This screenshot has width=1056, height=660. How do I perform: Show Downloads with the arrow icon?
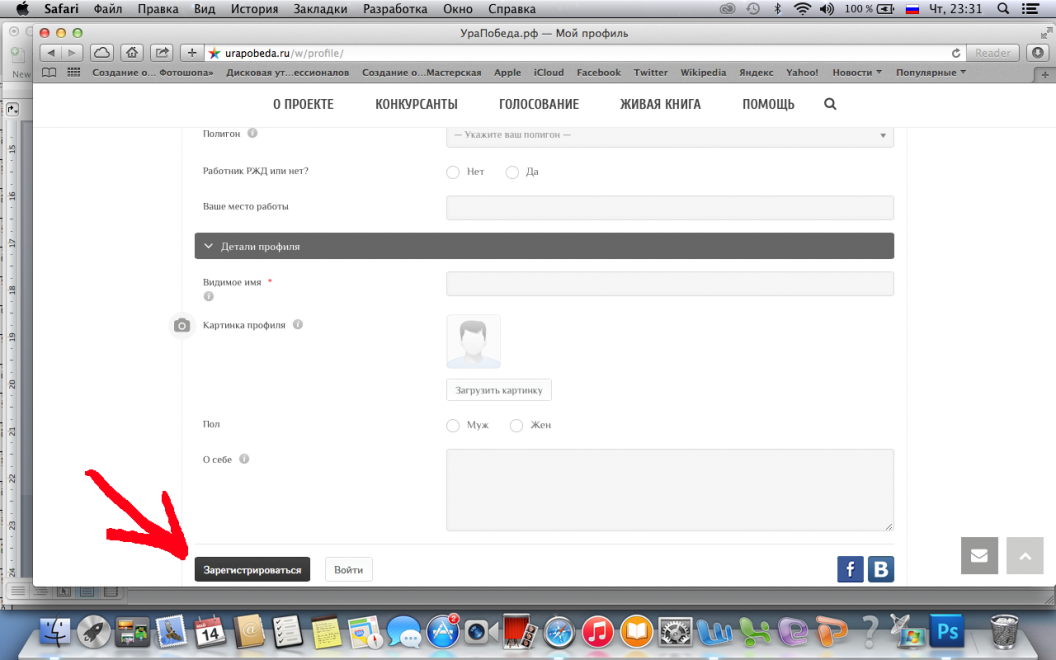click(1038, 53)
